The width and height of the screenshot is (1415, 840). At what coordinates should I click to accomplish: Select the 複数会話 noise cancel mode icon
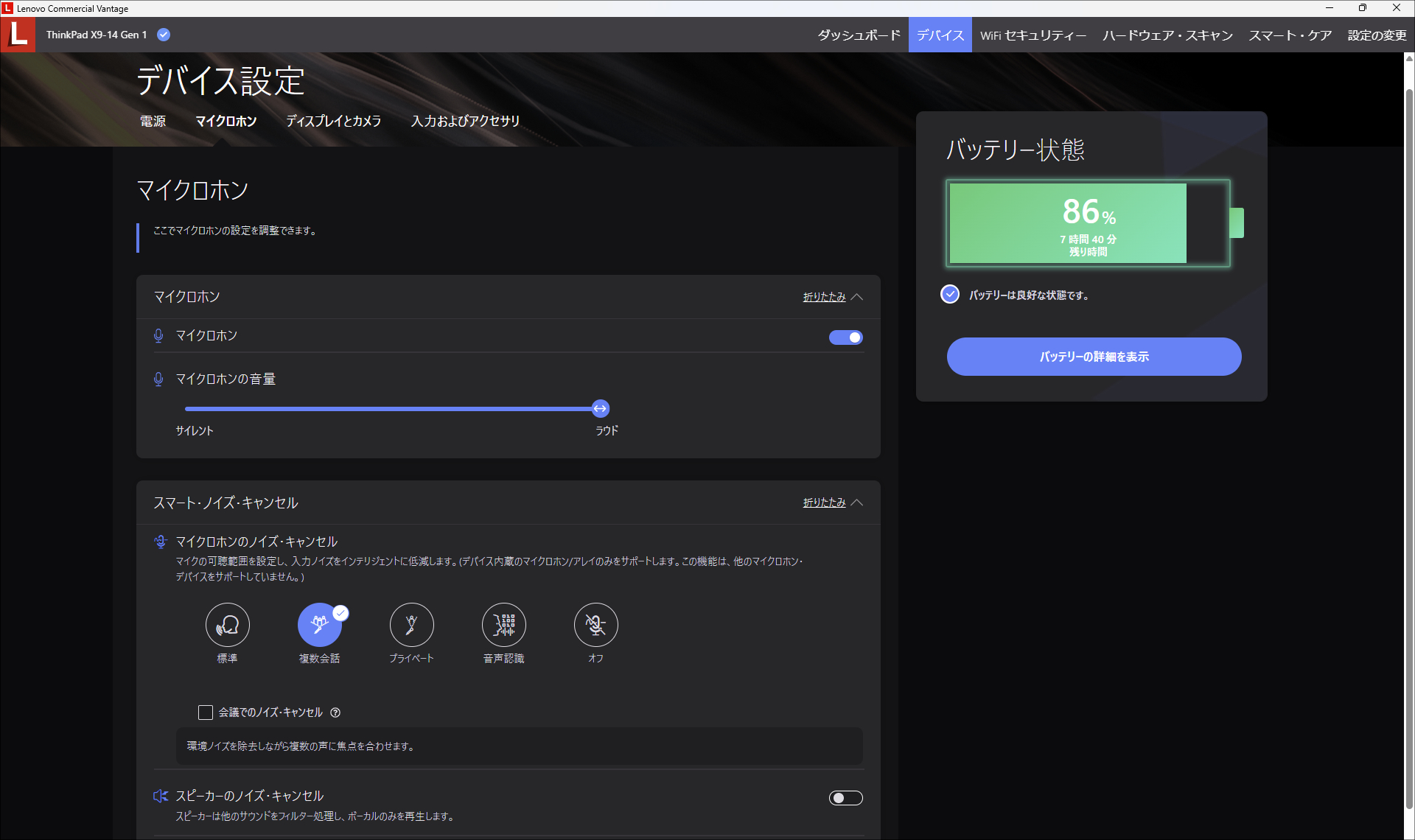319,625
